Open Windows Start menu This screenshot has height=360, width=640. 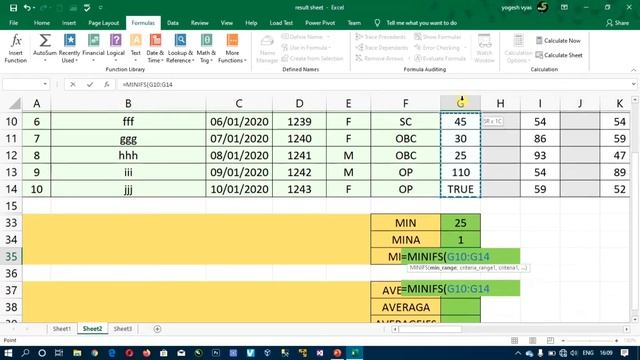point(8,353)
